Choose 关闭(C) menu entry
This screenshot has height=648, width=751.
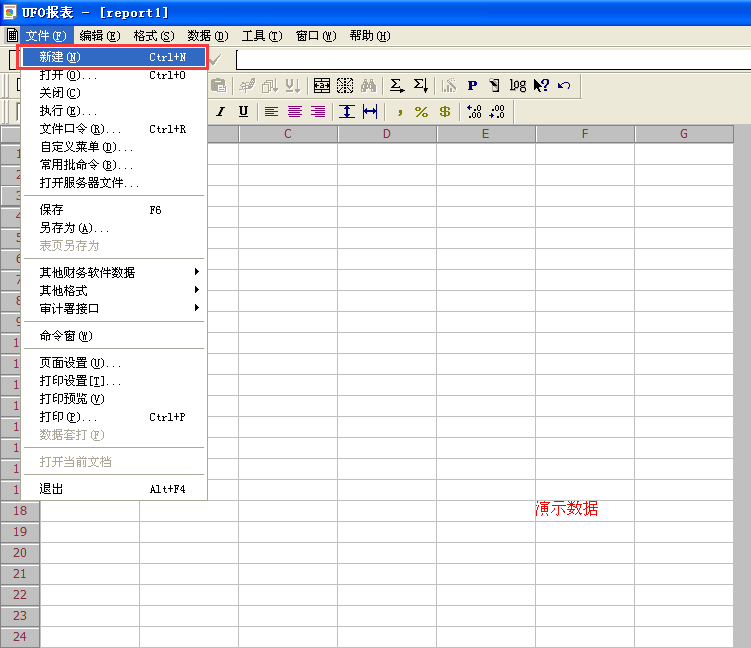pyautogui.click(x=114, y=93)
